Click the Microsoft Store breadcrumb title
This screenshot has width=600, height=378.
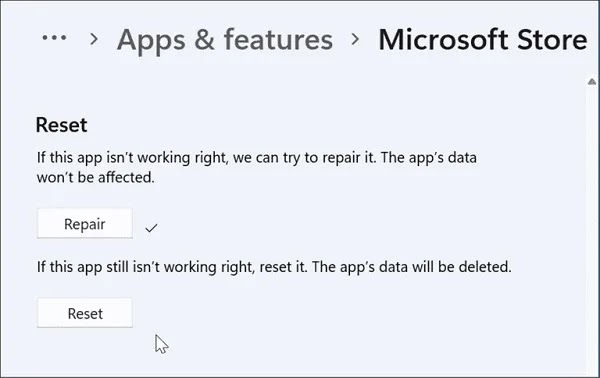point(483,39)
